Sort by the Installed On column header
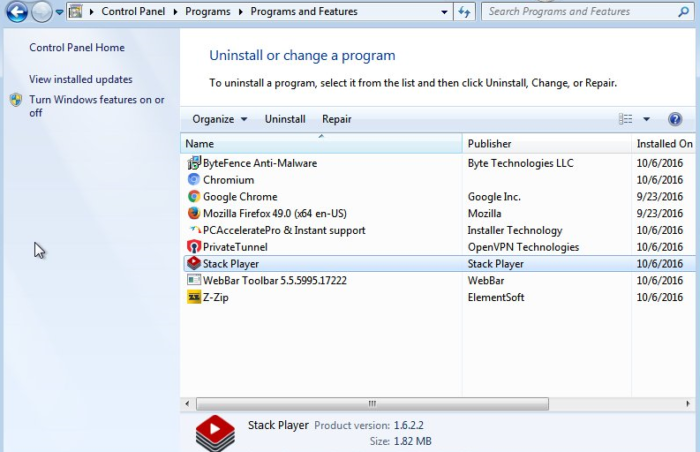This screenshot has width=700, height=452. 665,143
